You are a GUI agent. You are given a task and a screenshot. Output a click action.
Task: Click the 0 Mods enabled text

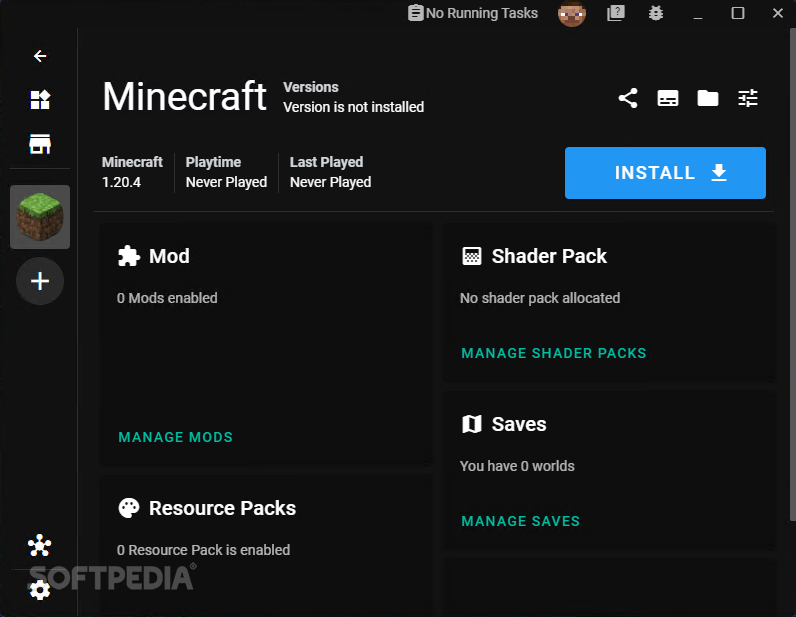tap(167, 298)
